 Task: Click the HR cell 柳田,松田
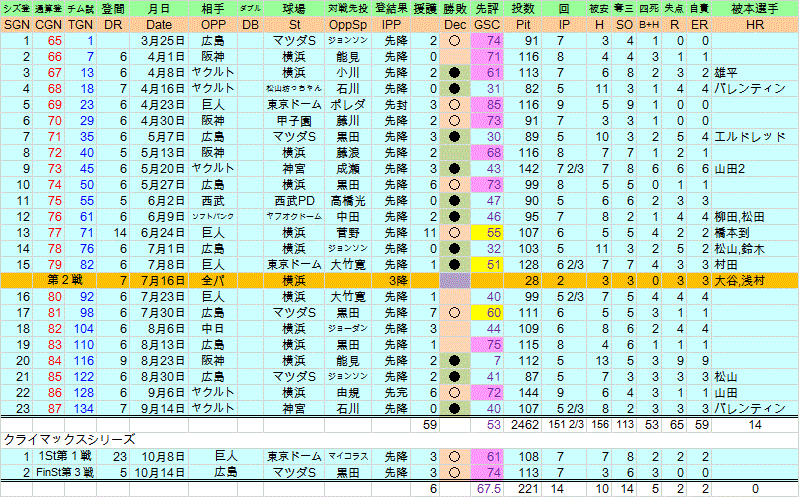pos(739,217)
